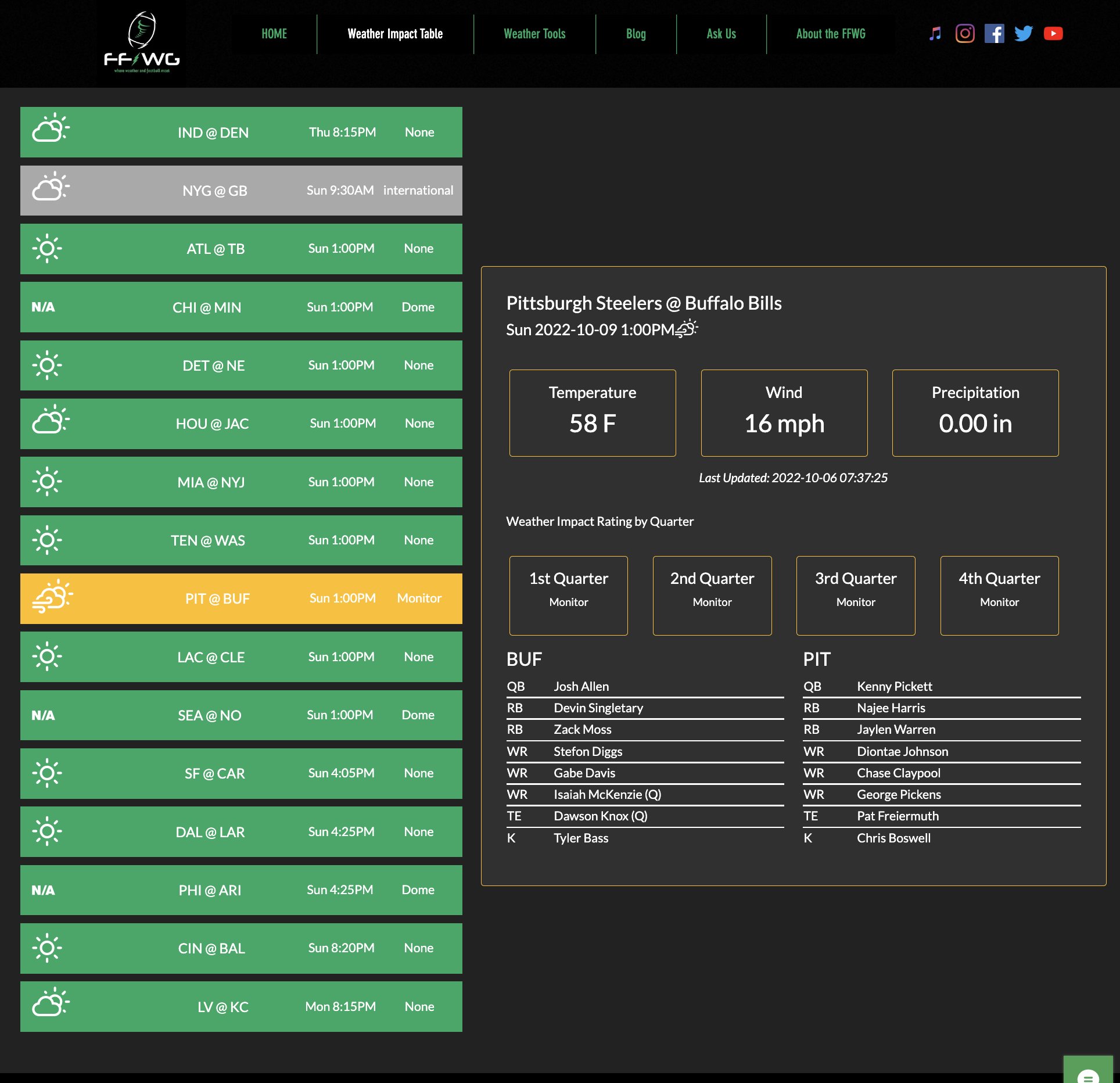The image size is (1120, 1083).
Task: Click Stefon Diggs in BUF roster
Action: click(x=588, y=751)
